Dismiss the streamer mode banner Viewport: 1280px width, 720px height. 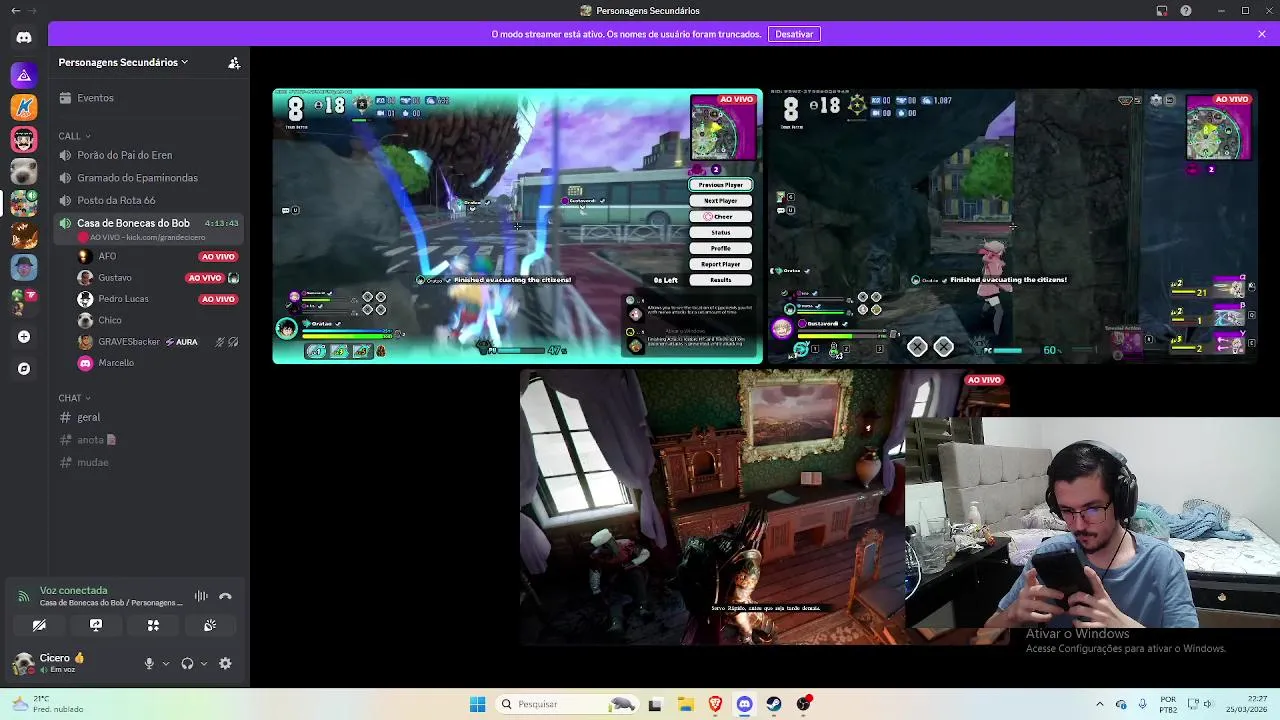click(1262, 34)
